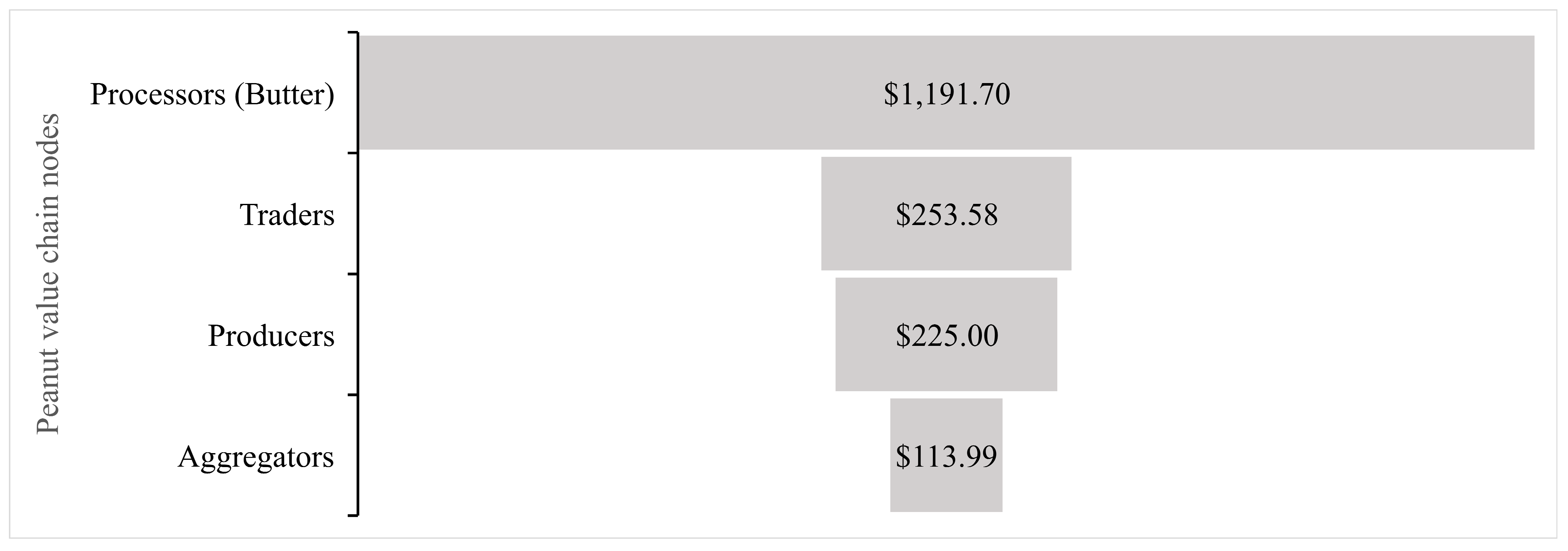Click the axis tick between Producers and Aggregators
Image resolution: width=1568 pixels, height=551 pixels.
click(x=352, y=395)
